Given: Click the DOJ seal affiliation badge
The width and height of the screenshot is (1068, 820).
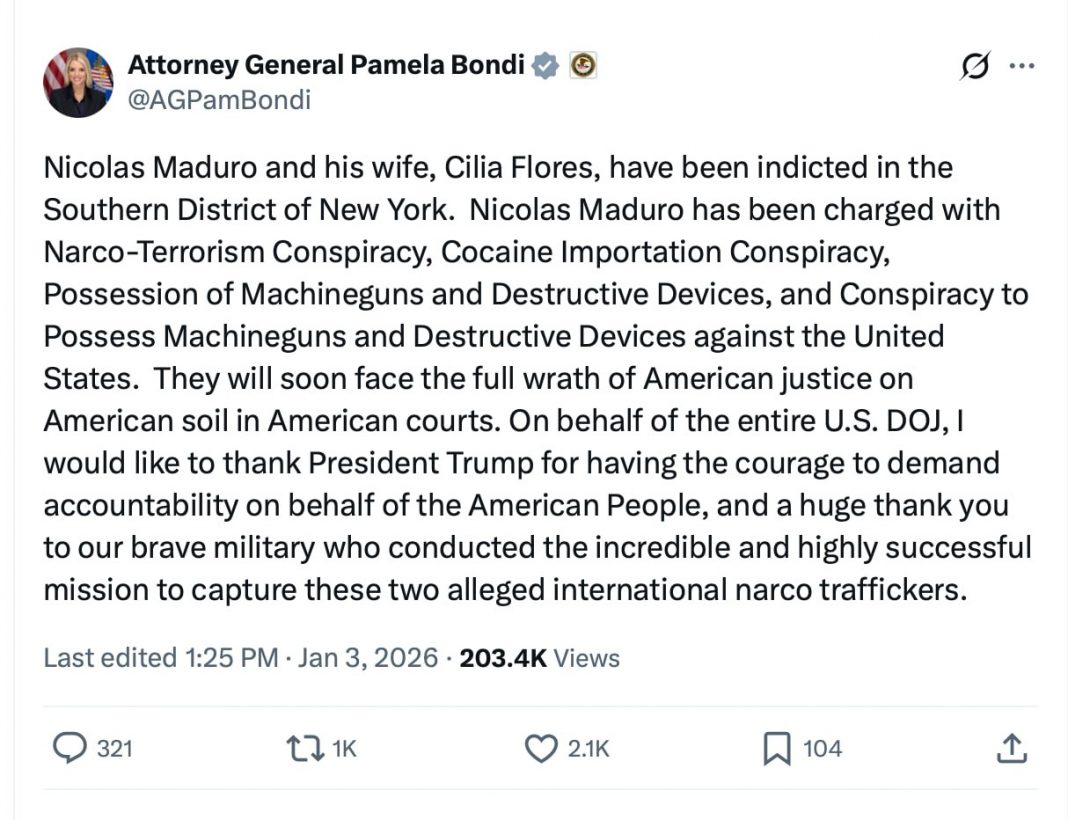Looking at the screenshot, I should (583, 65).
